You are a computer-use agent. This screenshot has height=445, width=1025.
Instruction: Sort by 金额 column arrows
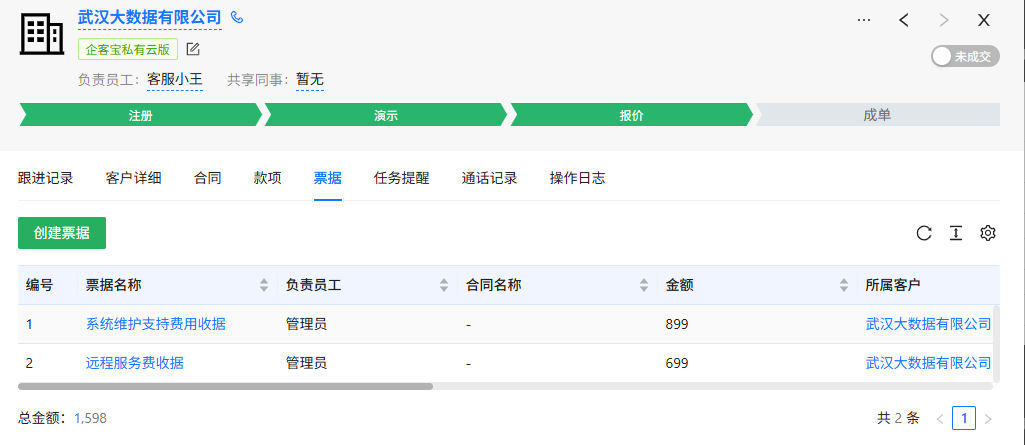pyautogui.click(x=844, y=285)
